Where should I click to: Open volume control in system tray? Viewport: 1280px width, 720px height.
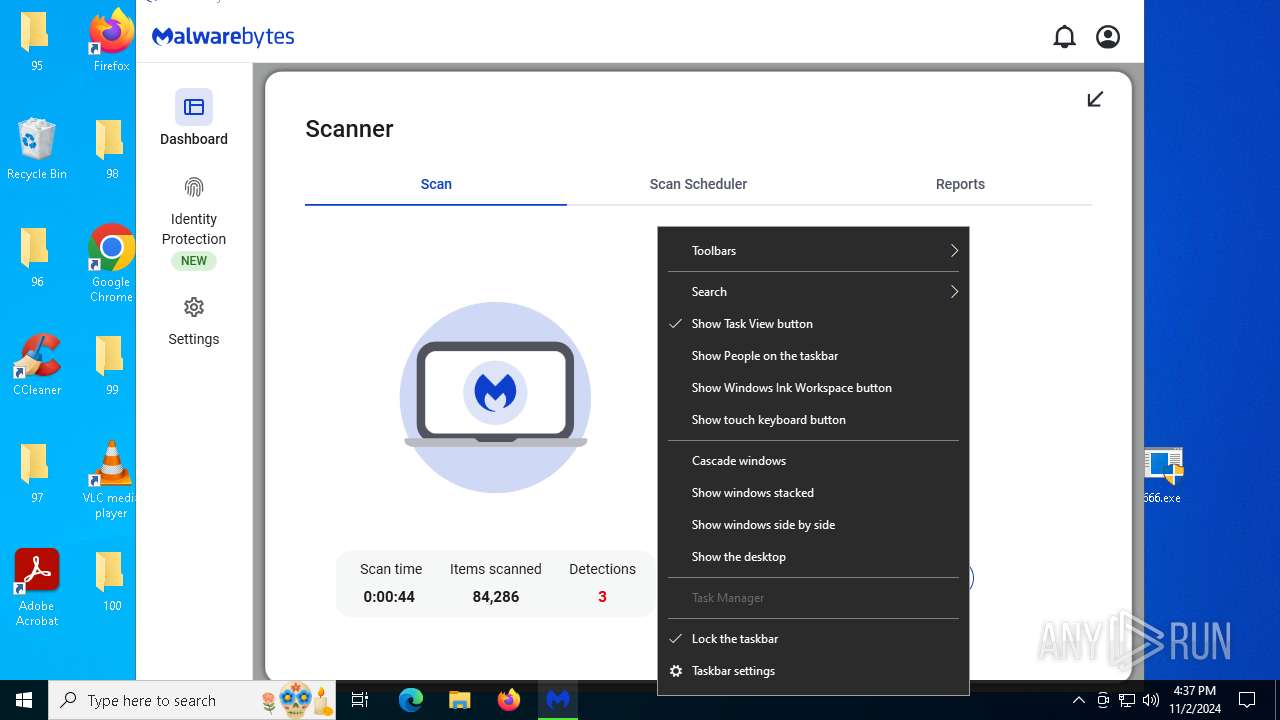coord(1151,700)
